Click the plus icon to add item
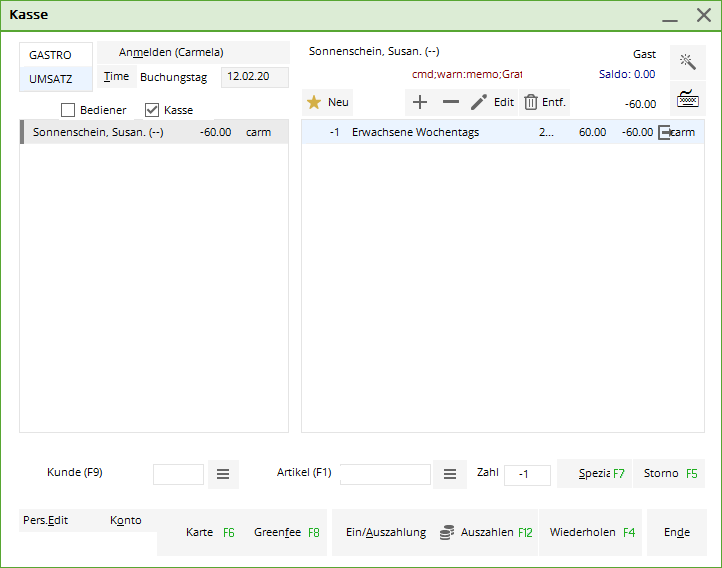 click(x=420, y=102)
